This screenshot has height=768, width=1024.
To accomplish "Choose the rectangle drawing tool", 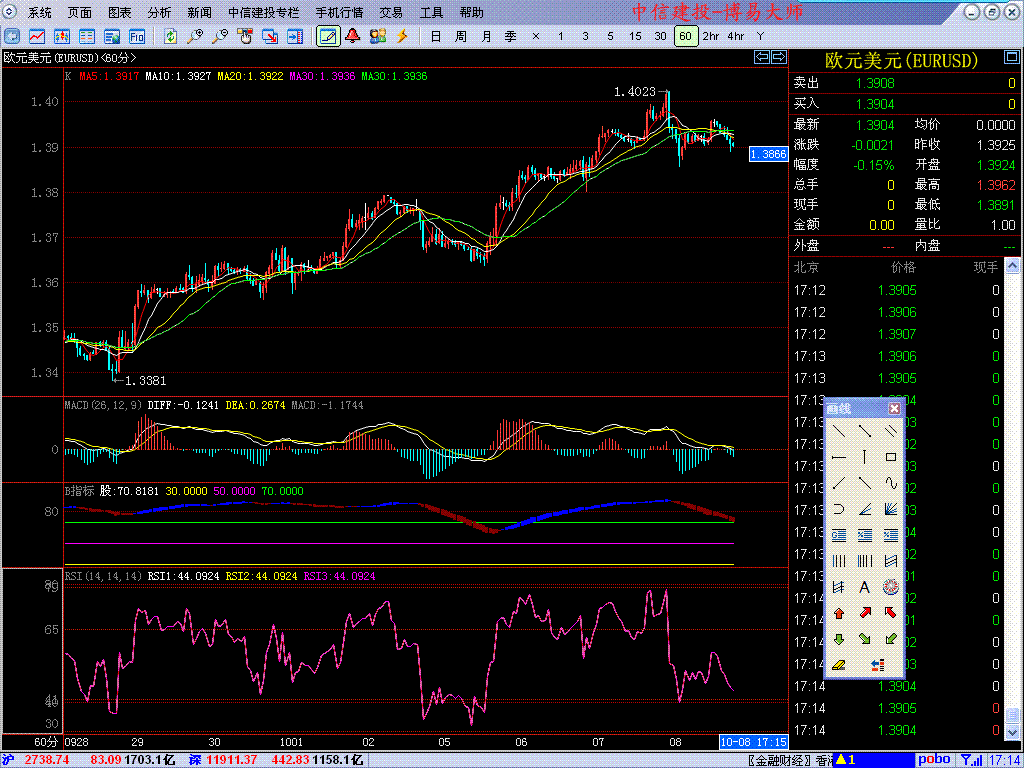I will click(890, 457).
